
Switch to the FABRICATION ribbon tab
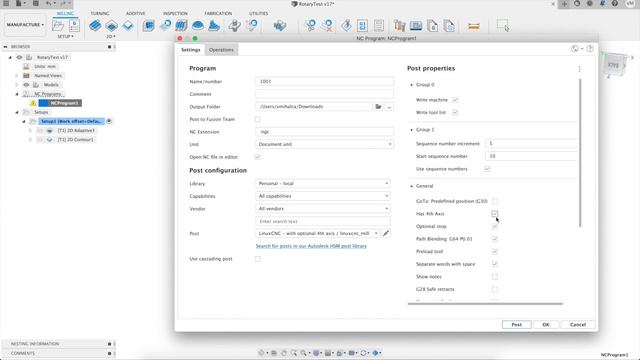pyautogui.click(x=218, y=13)
